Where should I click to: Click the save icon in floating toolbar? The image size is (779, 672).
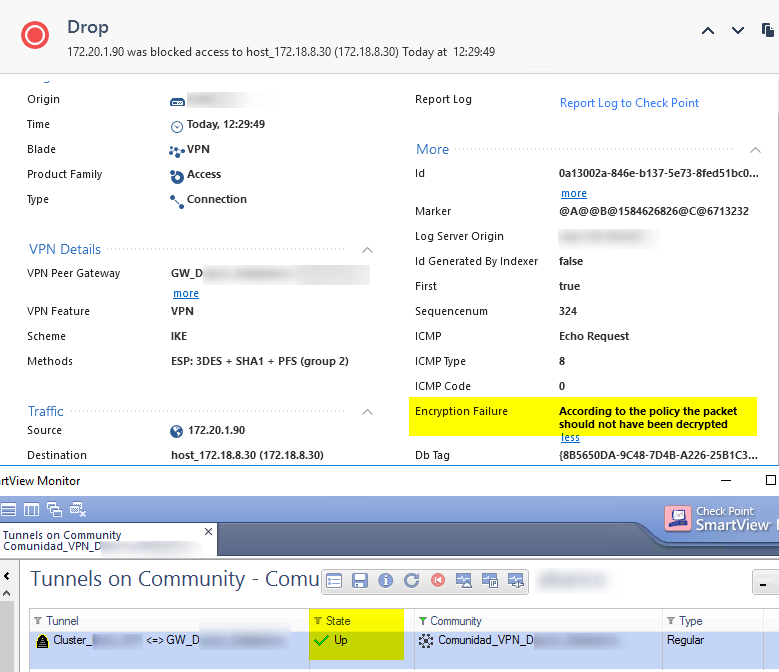point(360,580)
